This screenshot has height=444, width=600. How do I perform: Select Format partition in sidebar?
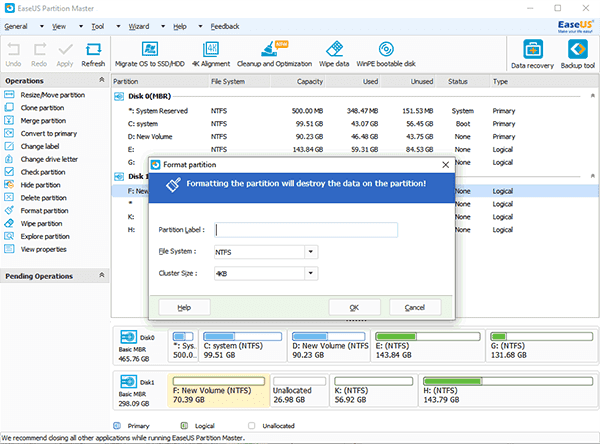tap(36, 211)
